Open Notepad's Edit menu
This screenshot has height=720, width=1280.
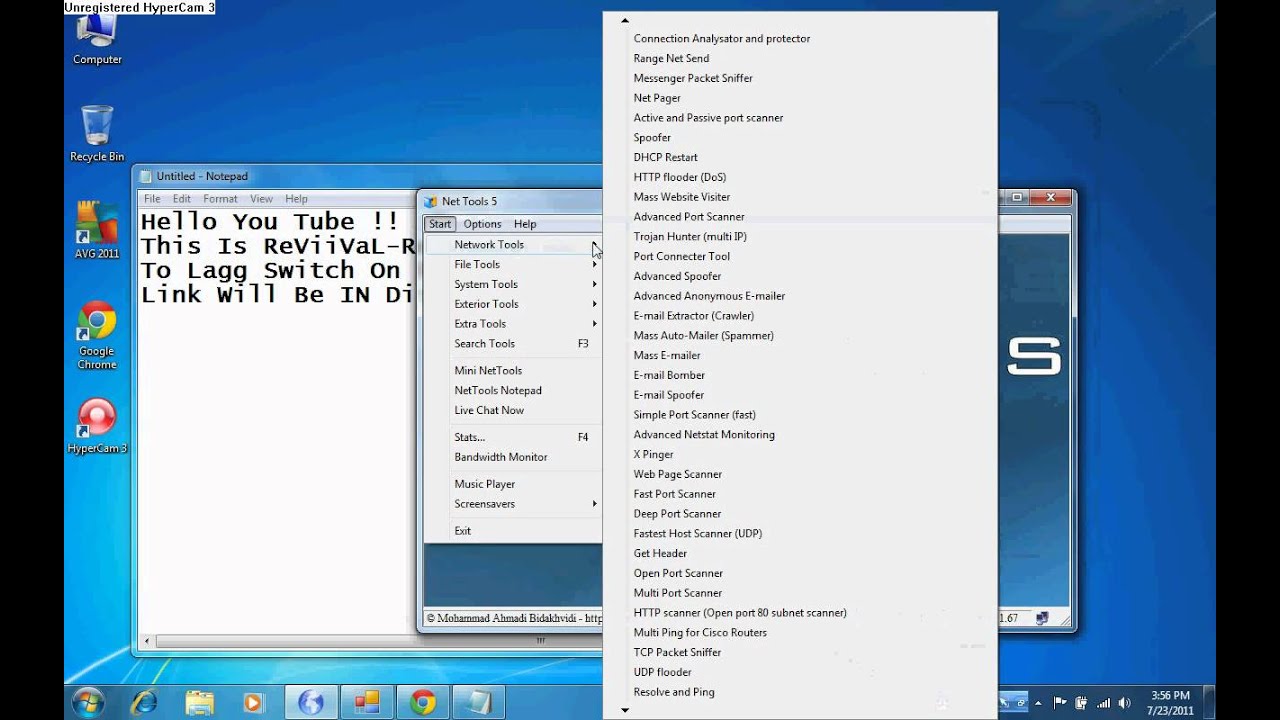point(181,199)
